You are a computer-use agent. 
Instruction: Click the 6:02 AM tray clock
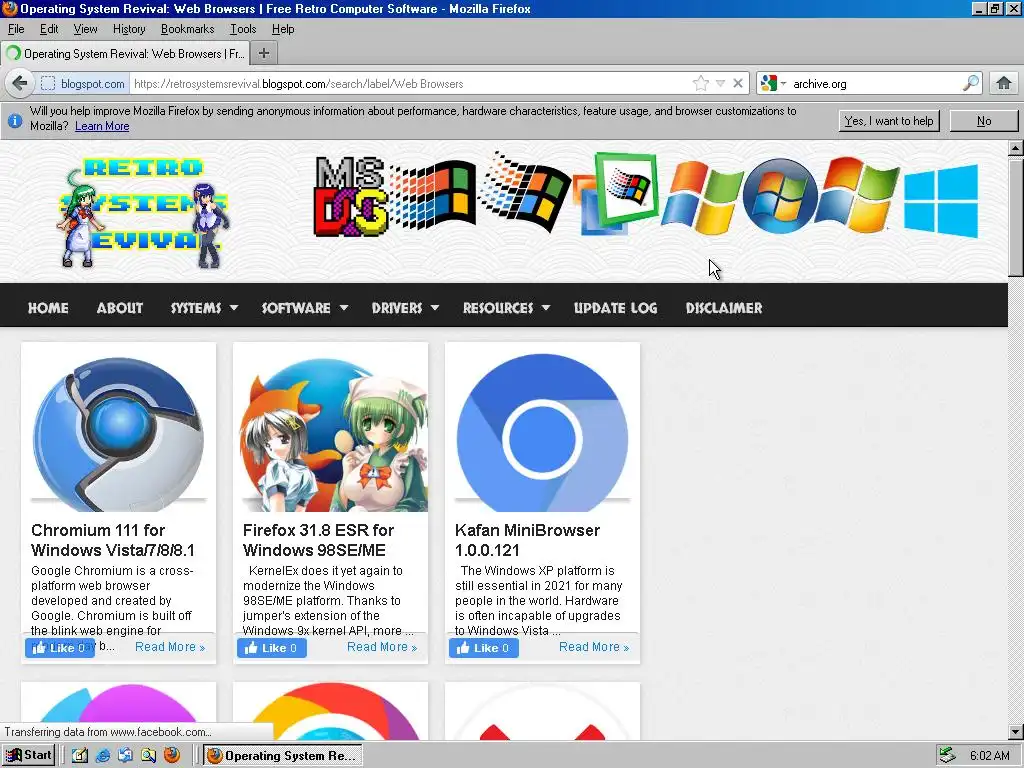click(x=989, y=756)
